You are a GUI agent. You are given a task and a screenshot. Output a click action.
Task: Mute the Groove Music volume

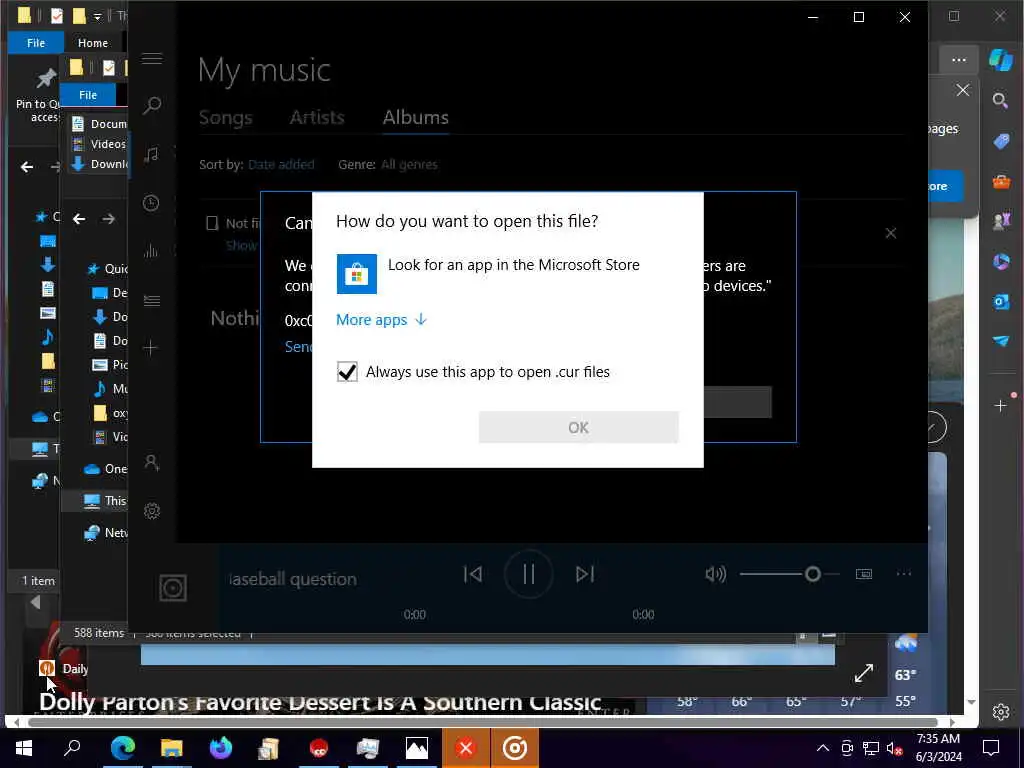click(716, 574)
